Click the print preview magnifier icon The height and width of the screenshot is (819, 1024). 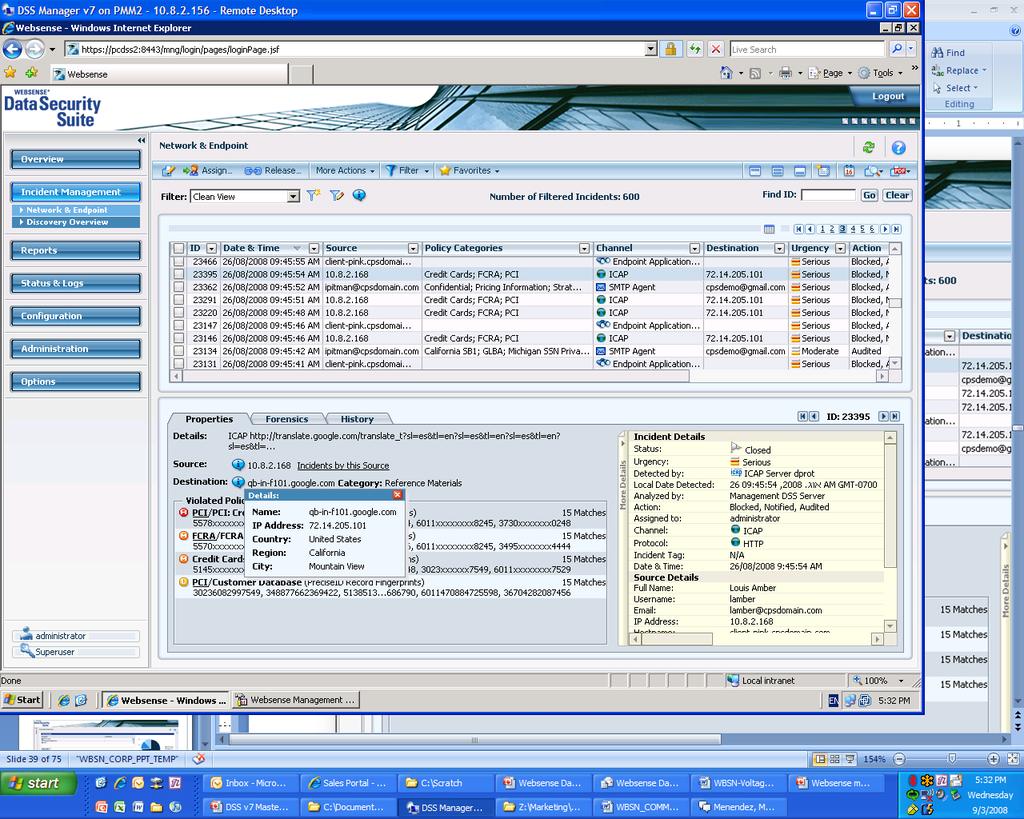click(872, 171)
